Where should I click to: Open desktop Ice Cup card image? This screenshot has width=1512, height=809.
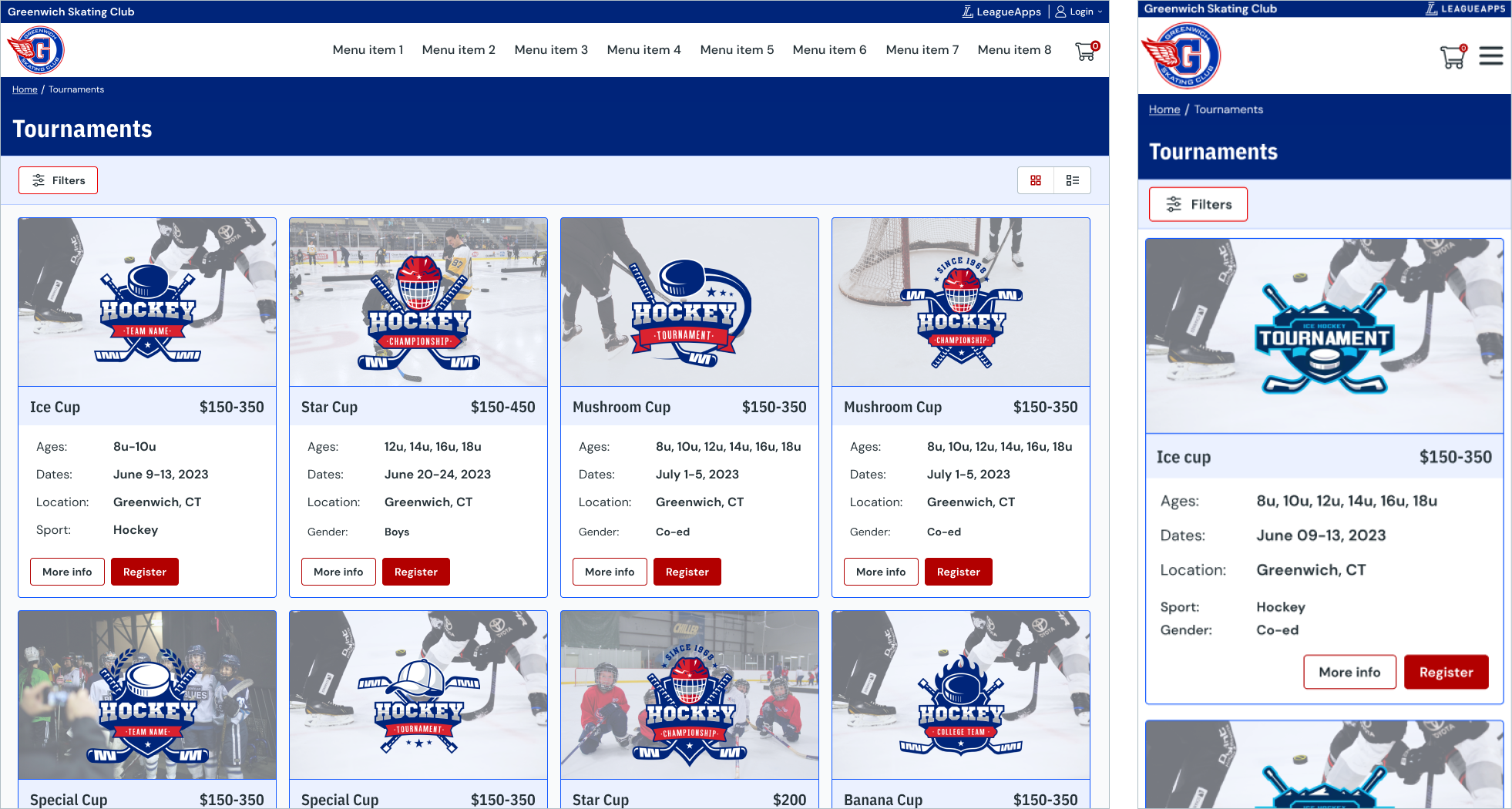pos(147,302)
